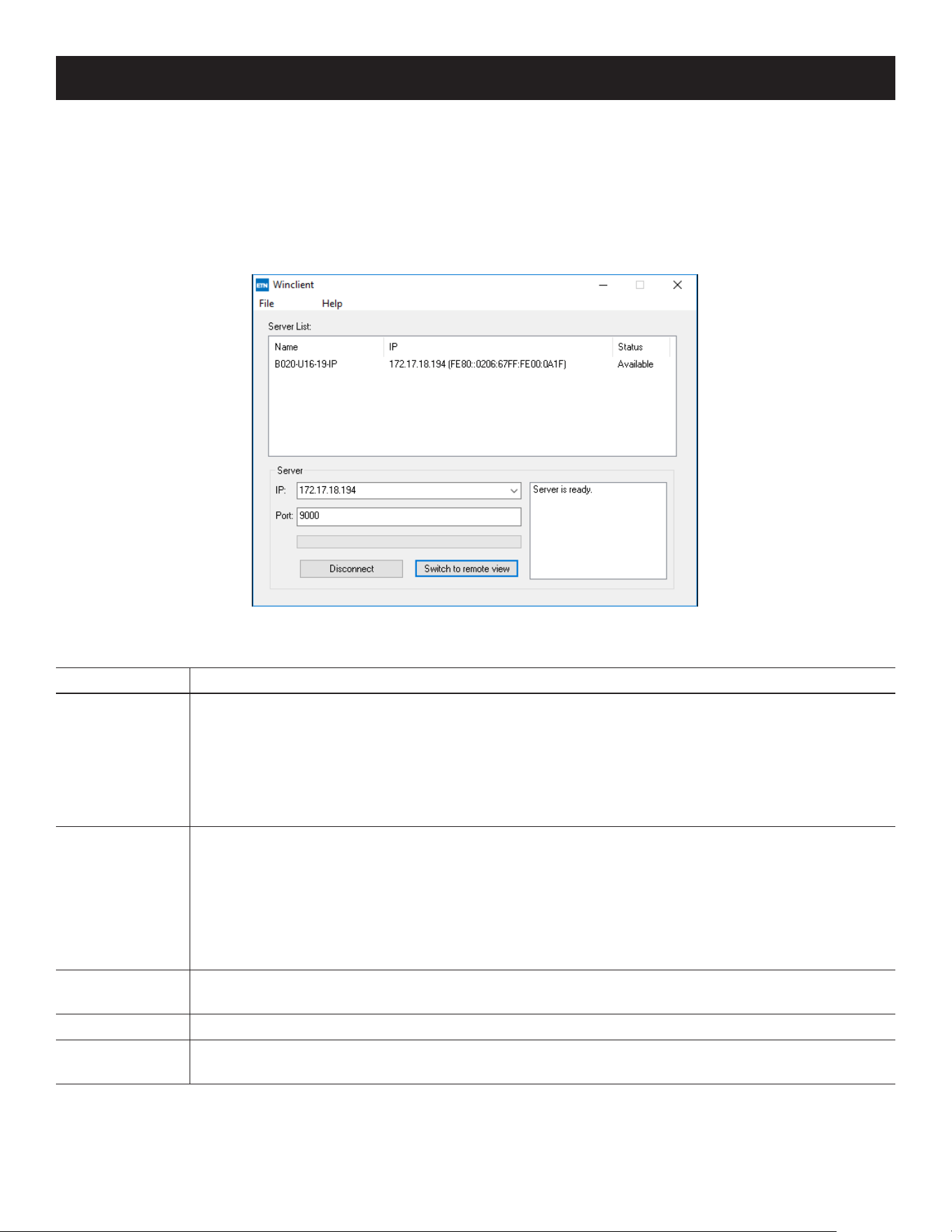Click the server's 172.17.18.194 IPv6 address cell
The height and width of the screenshot is (1232, 952).
coord(478,364)
